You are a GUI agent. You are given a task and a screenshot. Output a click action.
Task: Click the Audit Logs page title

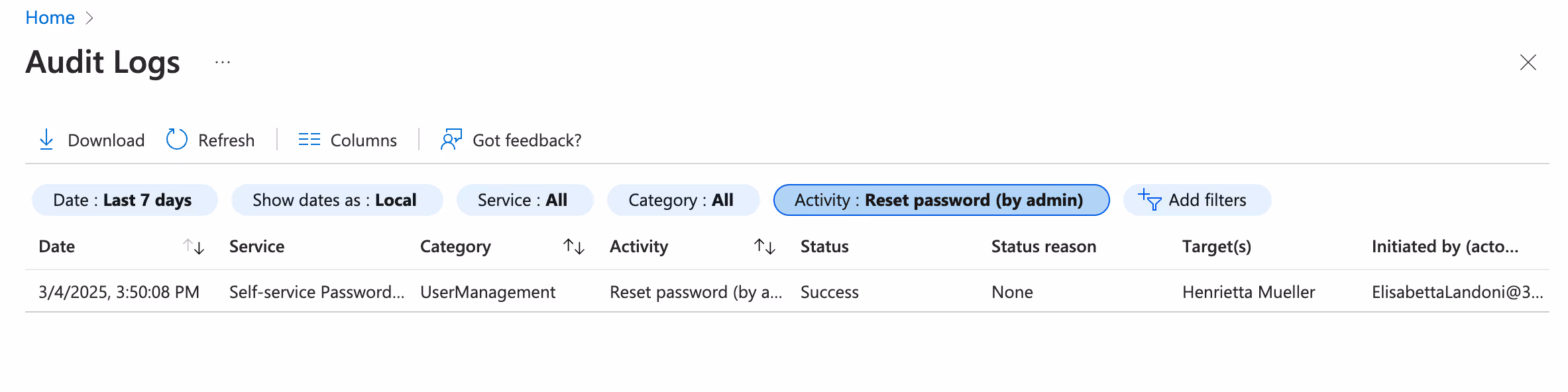pyautogui.click(x=102, y=62)
